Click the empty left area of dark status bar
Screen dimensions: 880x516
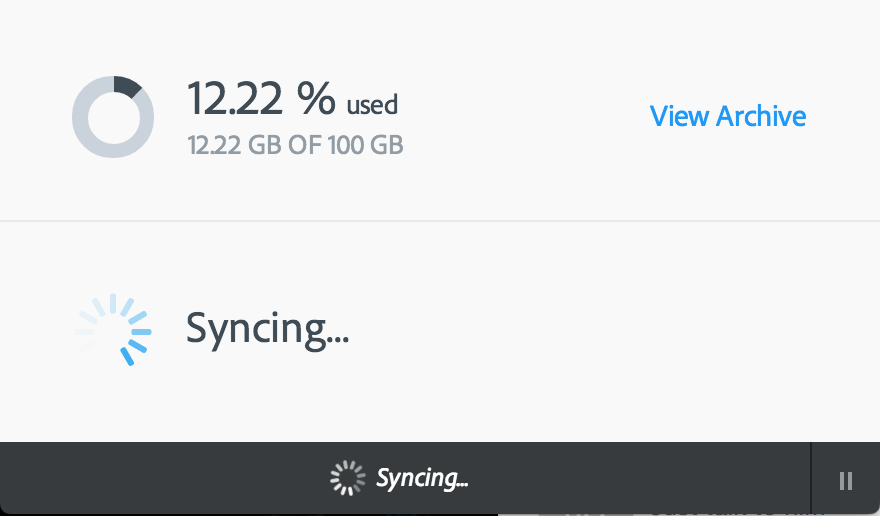point(150,478)
